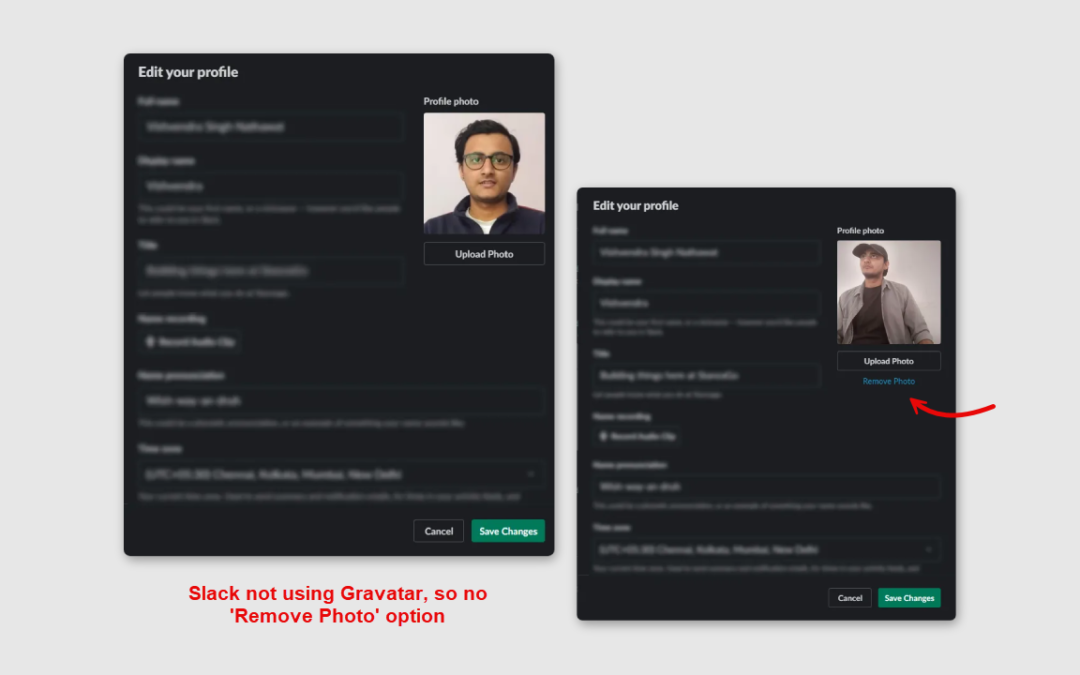
Task: Focus the Full name field in right dialog
Action: click(706, 252)
